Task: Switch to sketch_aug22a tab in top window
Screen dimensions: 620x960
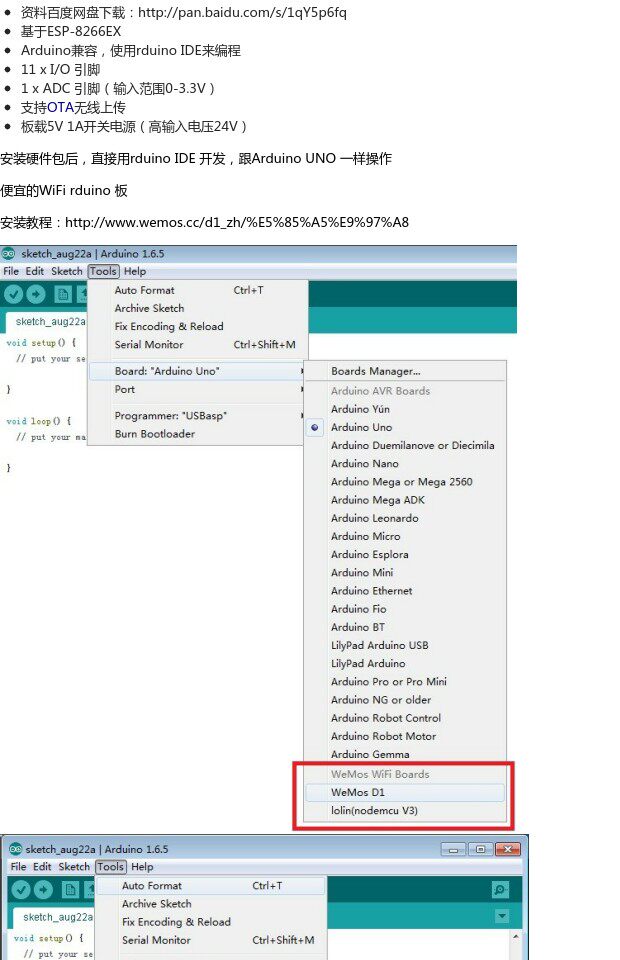Action: coord(47,322)
